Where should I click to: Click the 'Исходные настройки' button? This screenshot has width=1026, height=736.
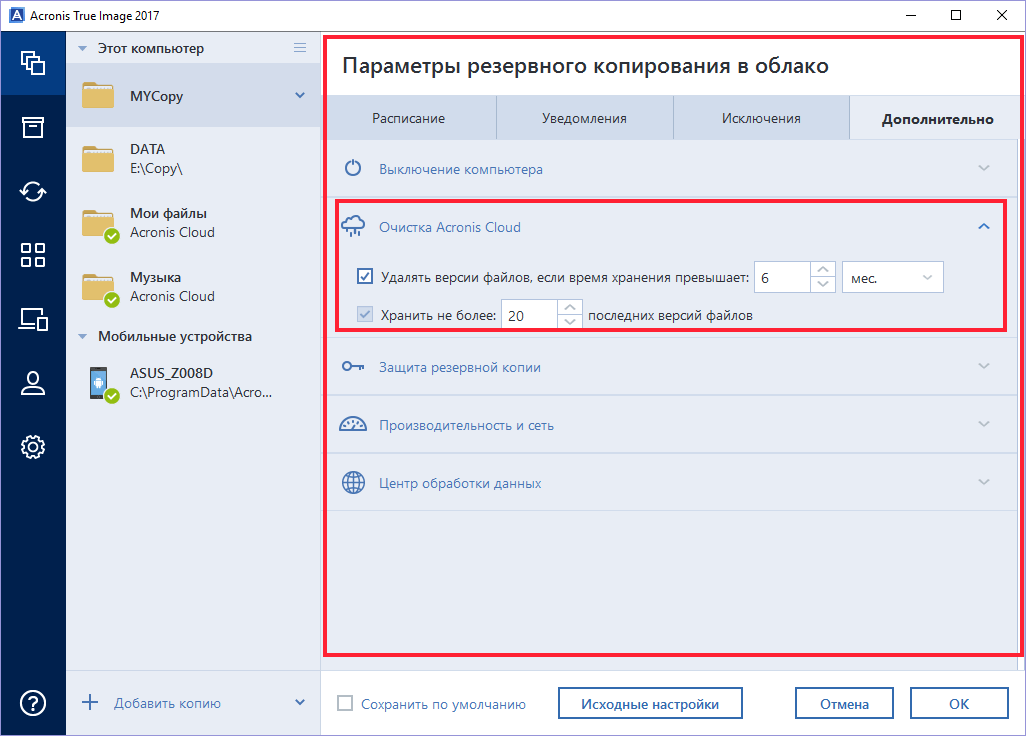coord(650,704)
